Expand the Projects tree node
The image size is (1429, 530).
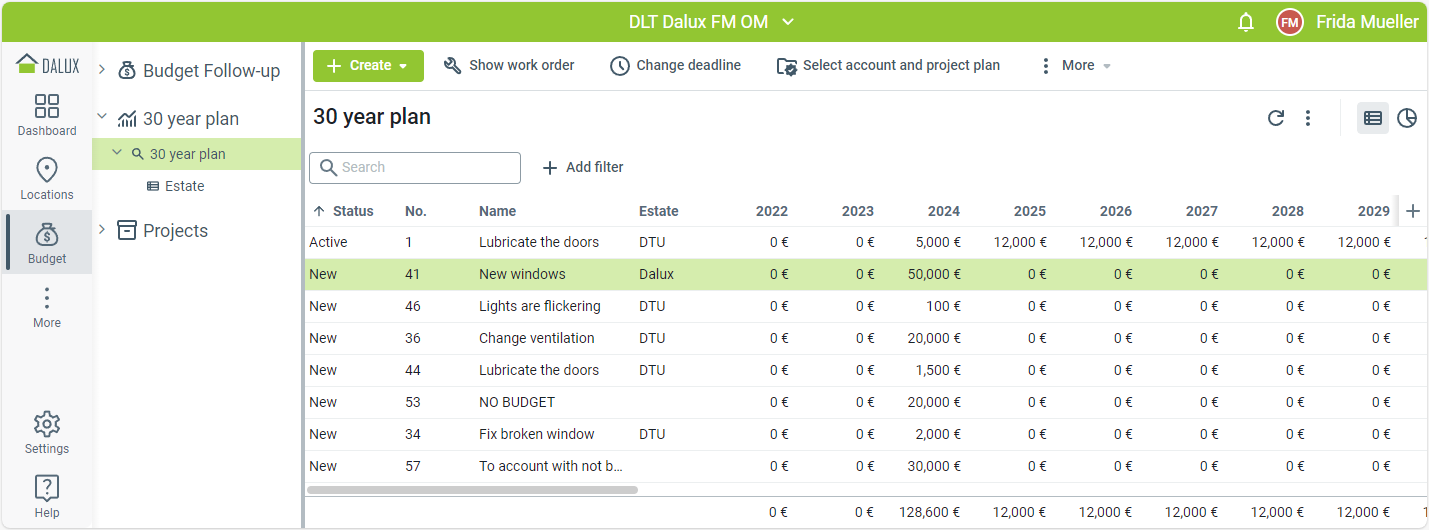pyautogui.click(x=102, y=230)
